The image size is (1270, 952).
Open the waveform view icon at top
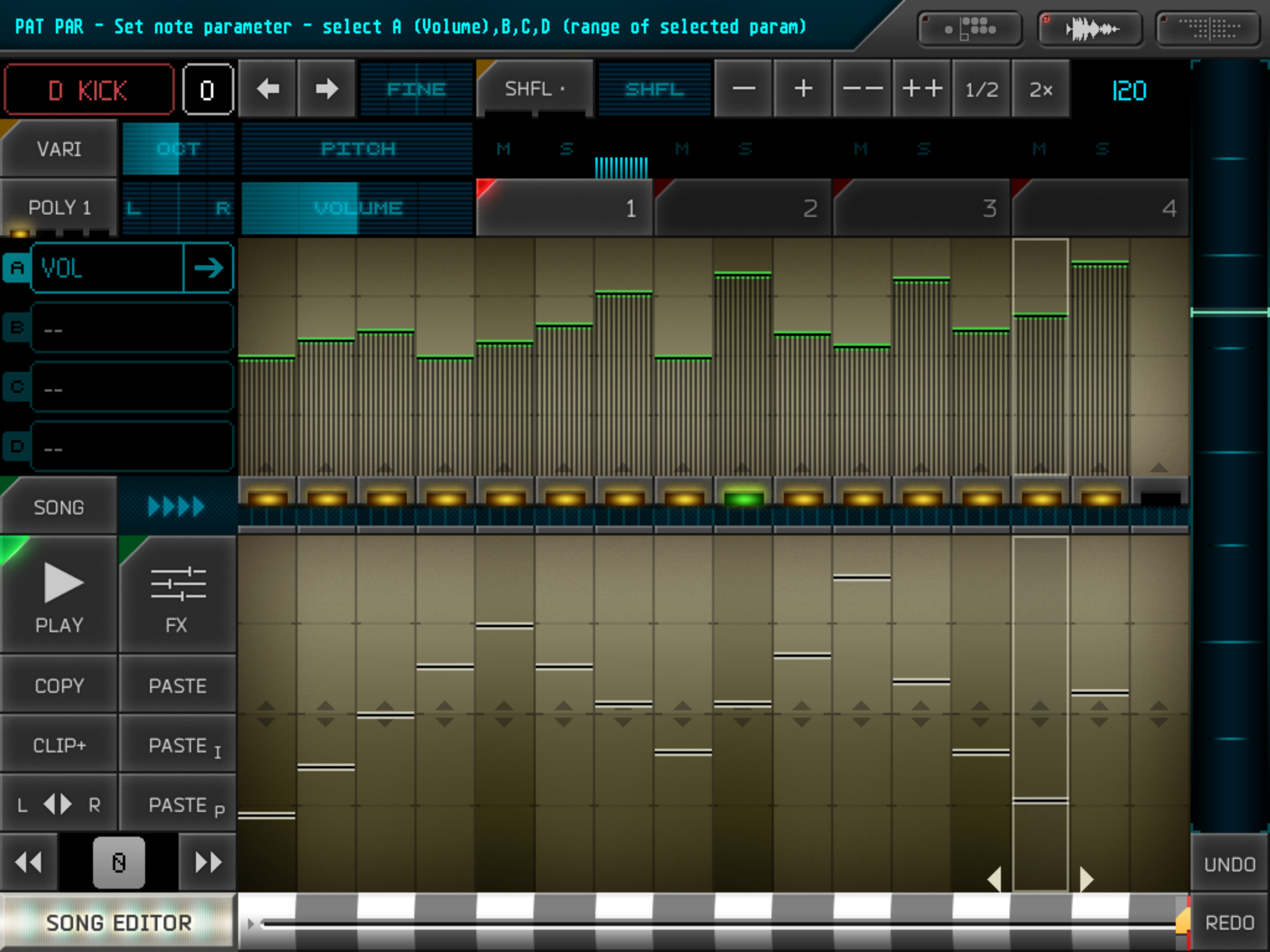[1090, 29]
